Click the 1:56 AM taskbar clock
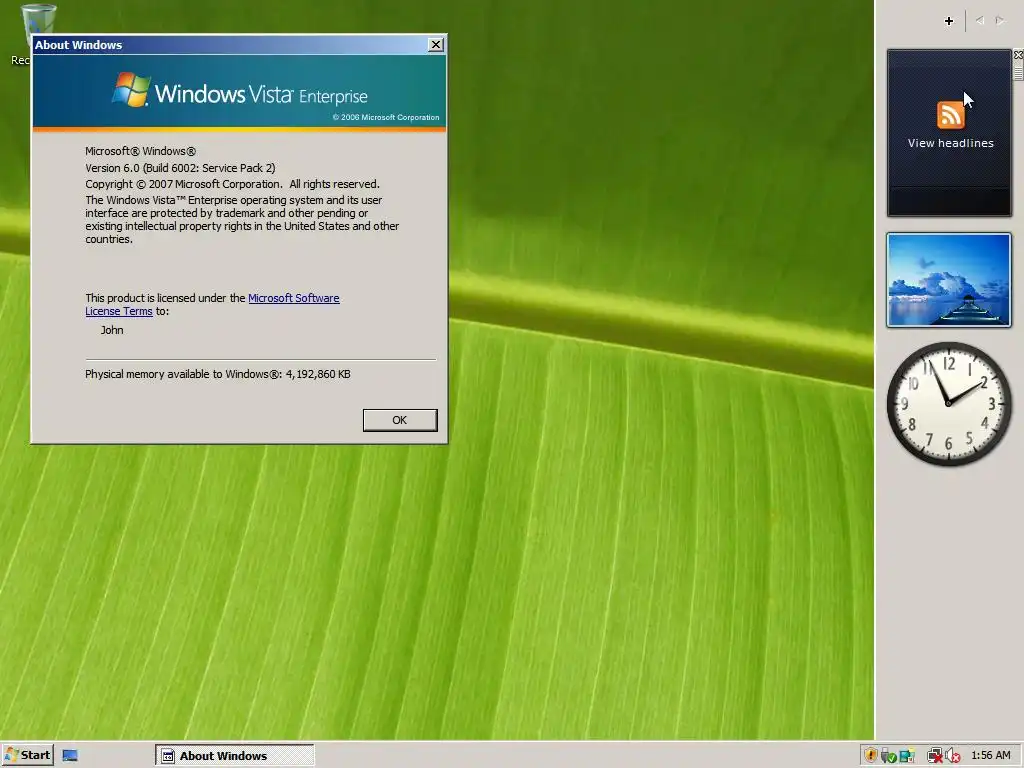This screenshot has width=1024, height=768. [x=990, y=756]
